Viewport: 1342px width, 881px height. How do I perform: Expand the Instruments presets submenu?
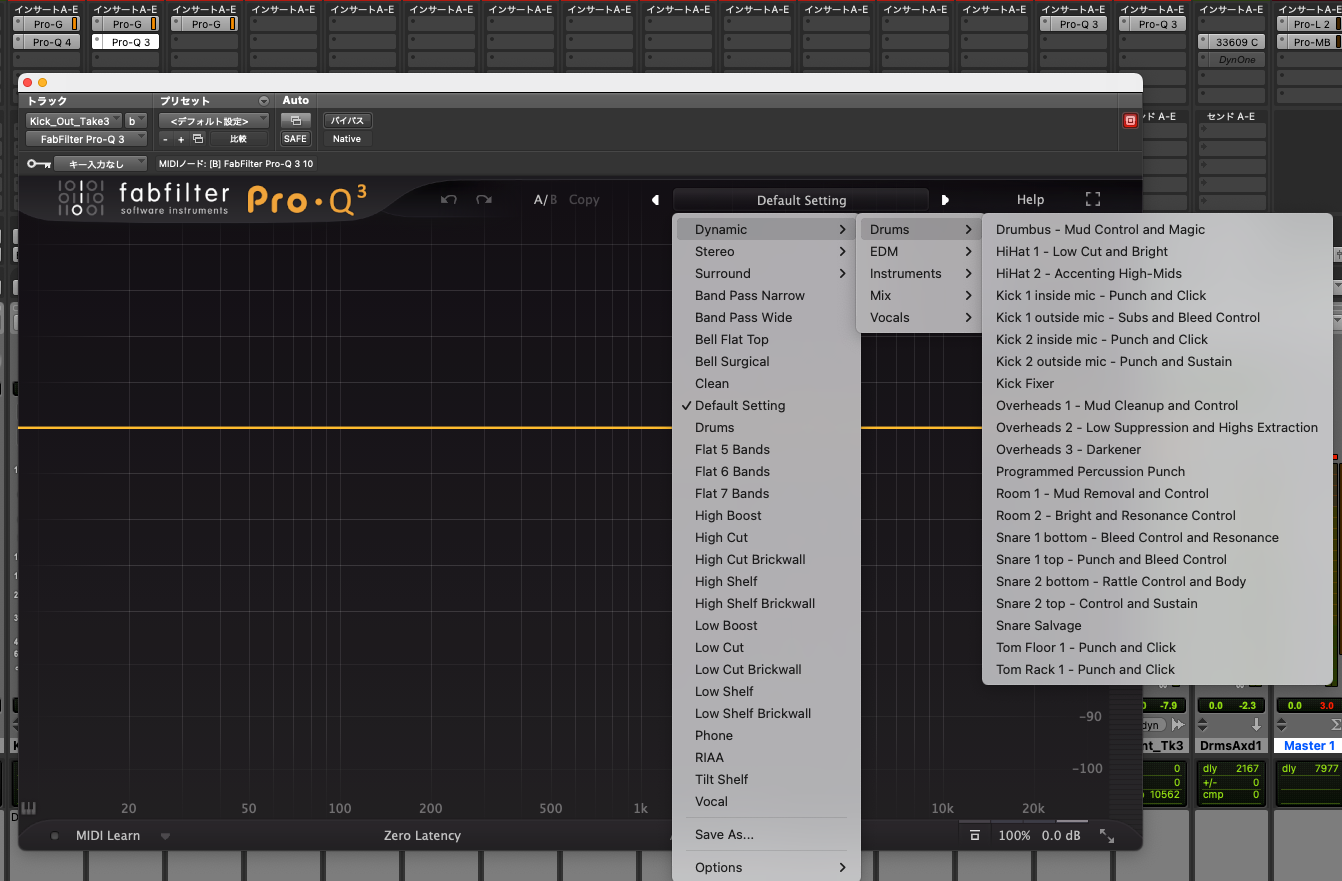(919, 274)
